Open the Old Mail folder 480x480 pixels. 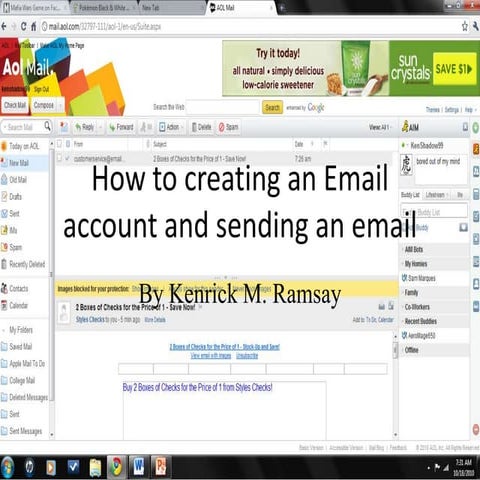click(24, 180)
